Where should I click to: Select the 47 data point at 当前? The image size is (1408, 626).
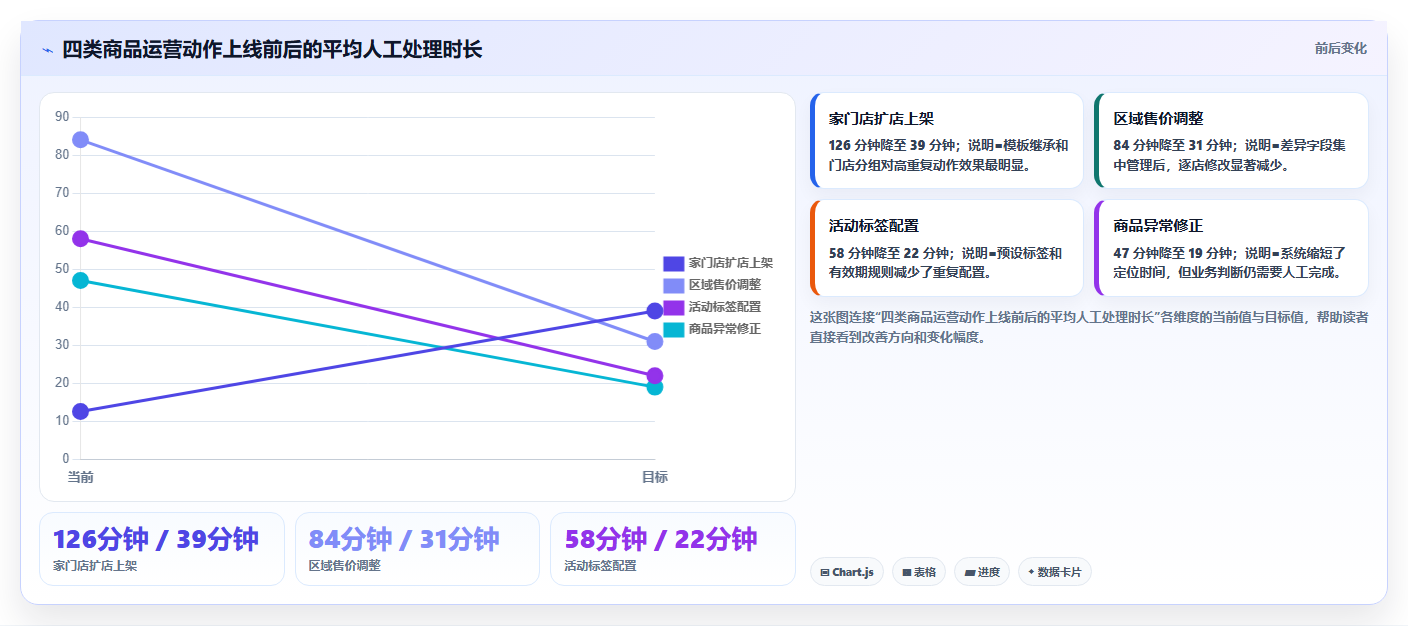coord(80,280)
